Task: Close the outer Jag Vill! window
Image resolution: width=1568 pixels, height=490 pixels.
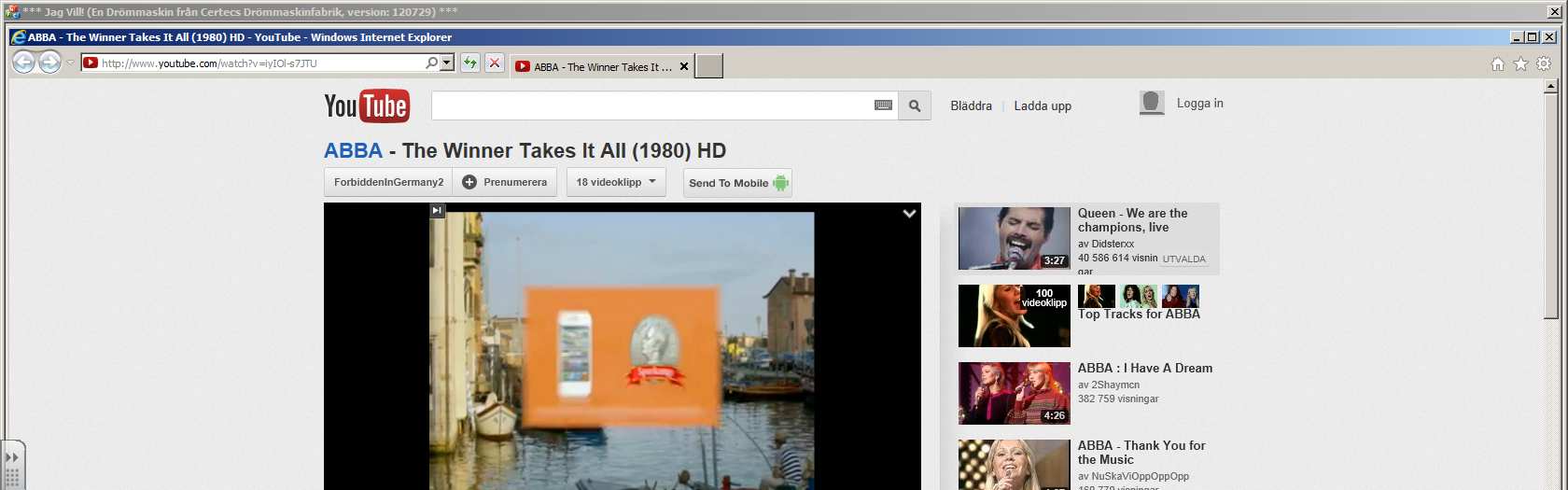Action: [1556, 12]
